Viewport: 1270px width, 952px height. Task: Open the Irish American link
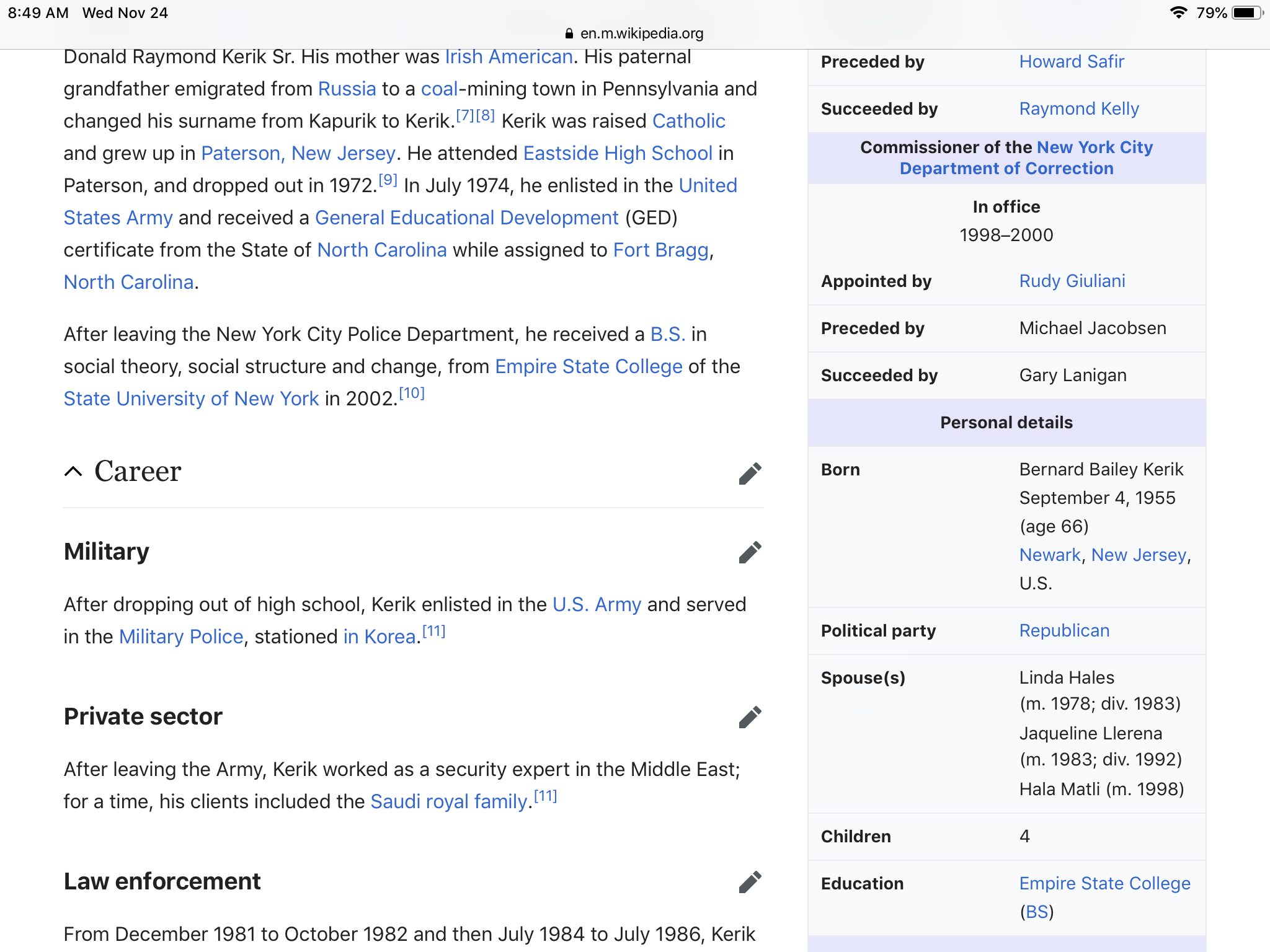(x=508, y=56)
